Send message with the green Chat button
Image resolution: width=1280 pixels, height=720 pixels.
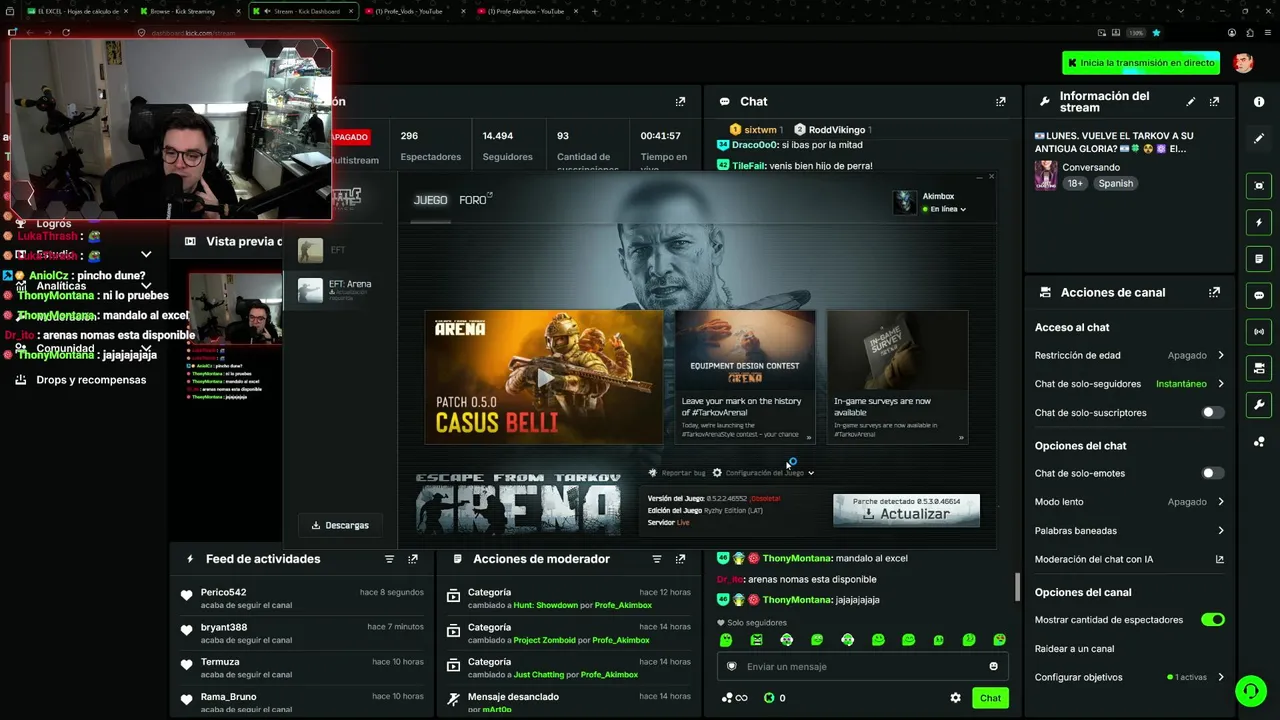(x=990, y=698)
